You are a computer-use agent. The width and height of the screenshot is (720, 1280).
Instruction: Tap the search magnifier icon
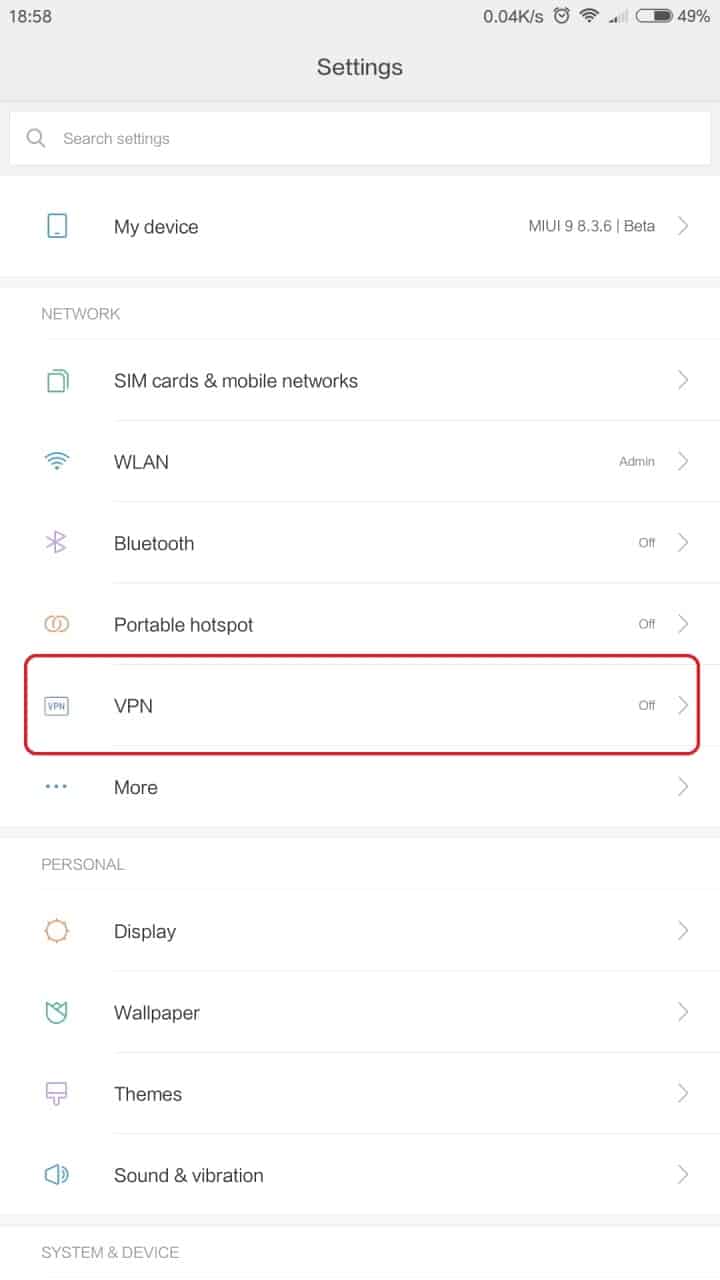tap(36, 139)
